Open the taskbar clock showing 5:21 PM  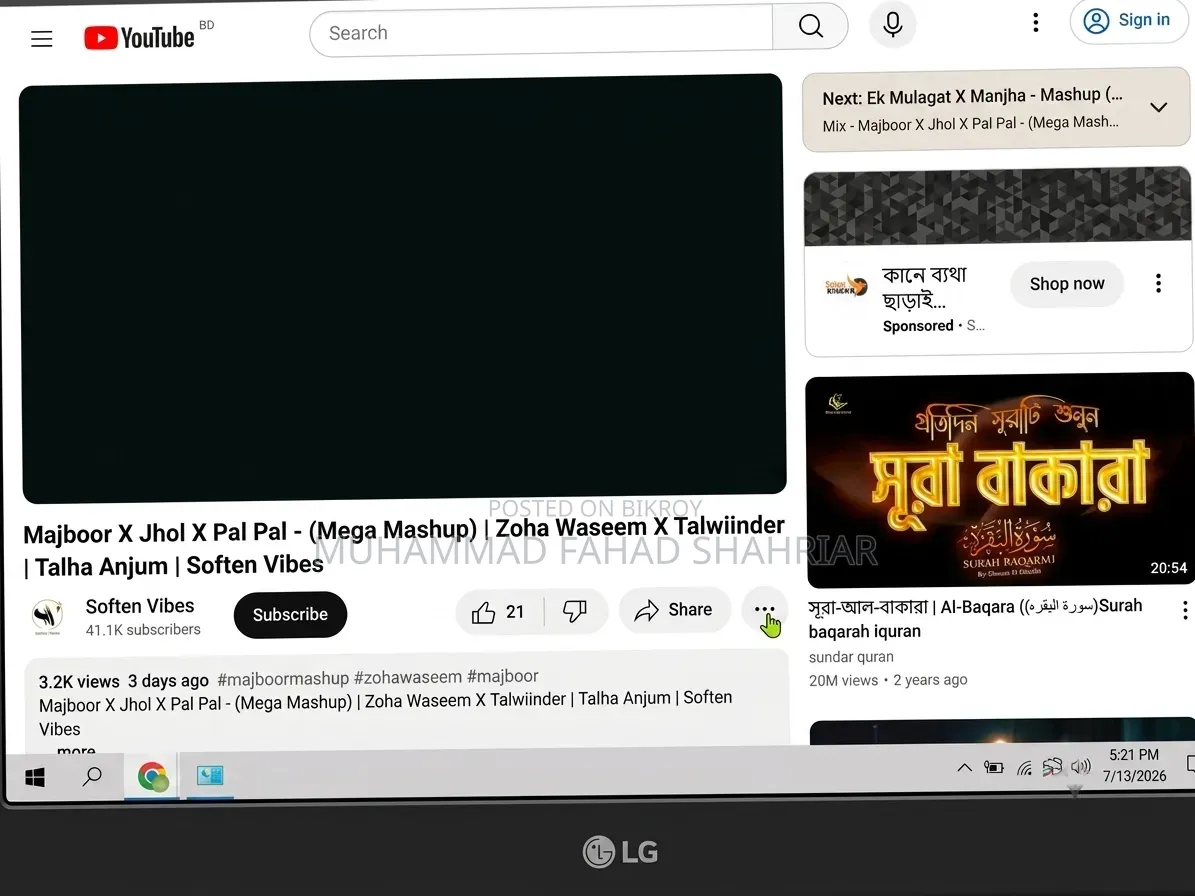(1134, 765)
